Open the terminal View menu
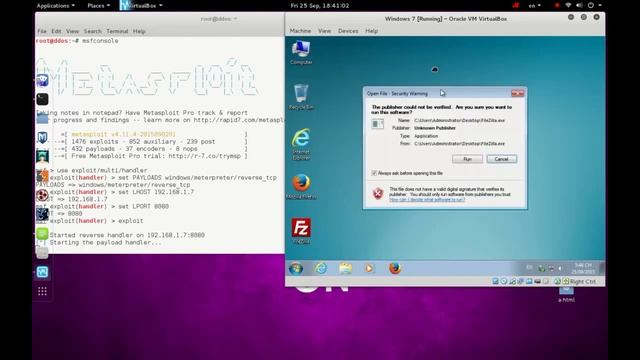The height and width of the screenshot is (360, 640). 72,31
